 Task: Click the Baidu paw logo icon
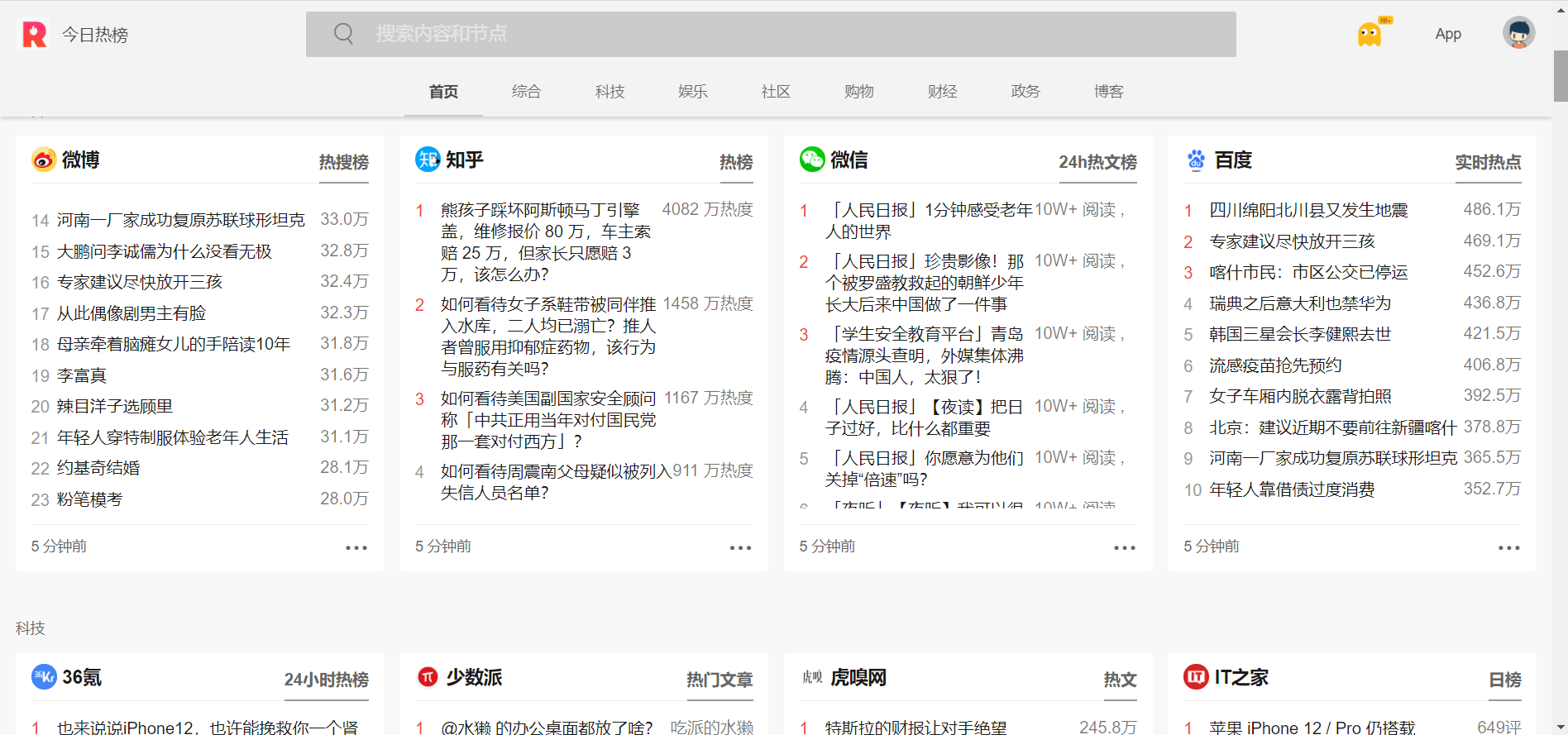(1196, 160)
